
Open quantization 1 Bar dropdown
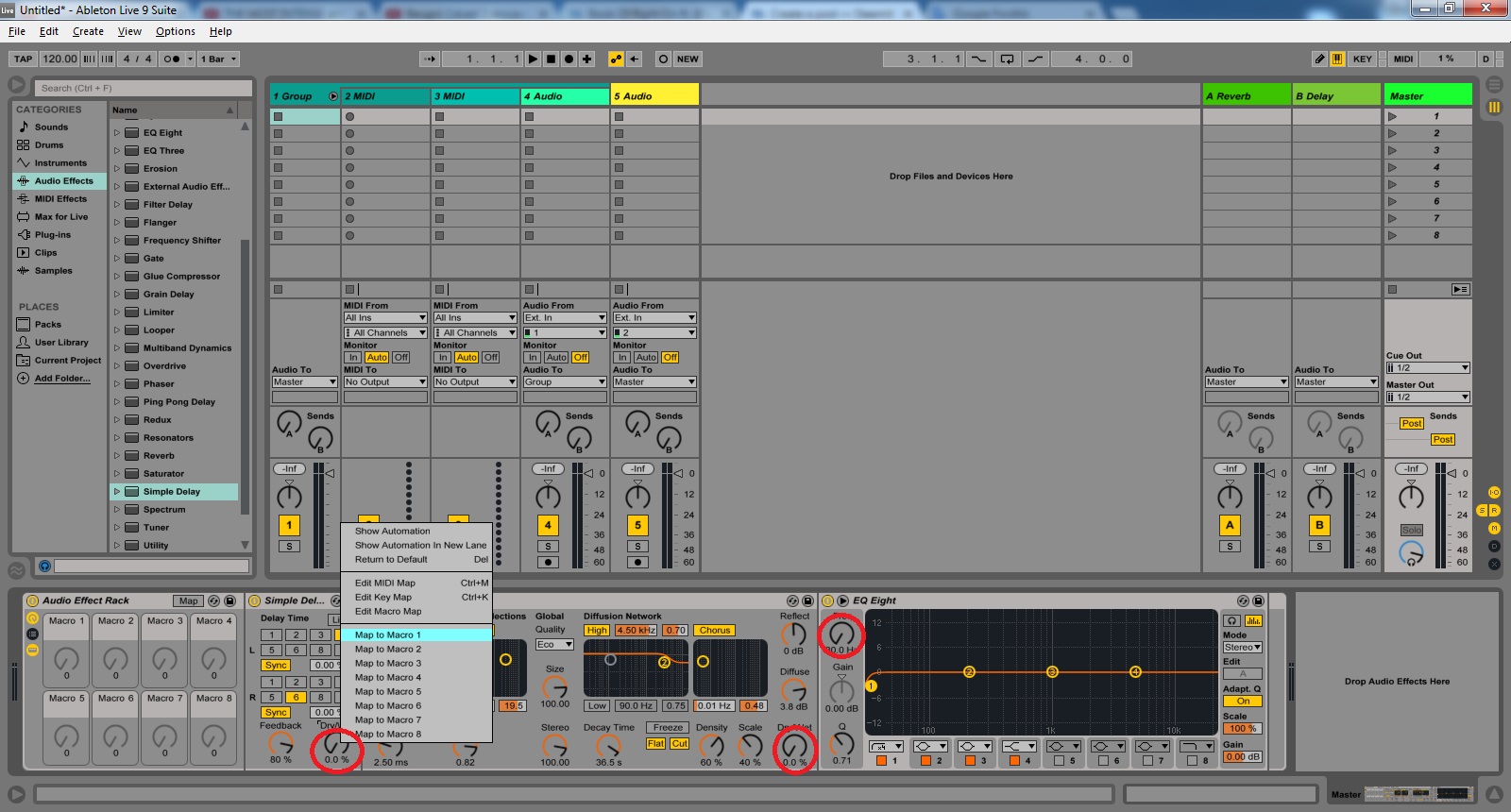(x=218, y=59)
